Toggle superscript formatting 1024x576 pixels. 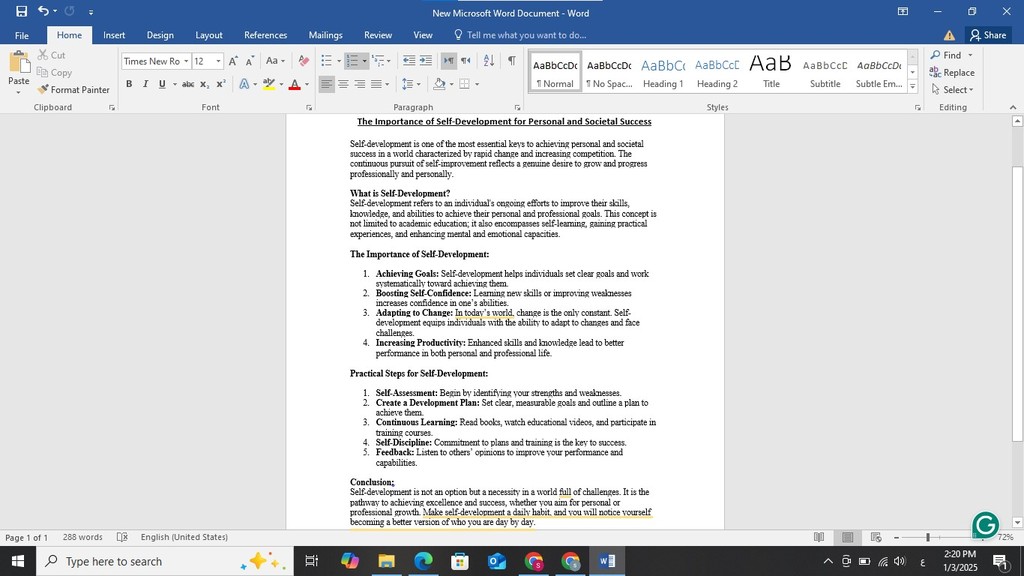tap(221, 84)
